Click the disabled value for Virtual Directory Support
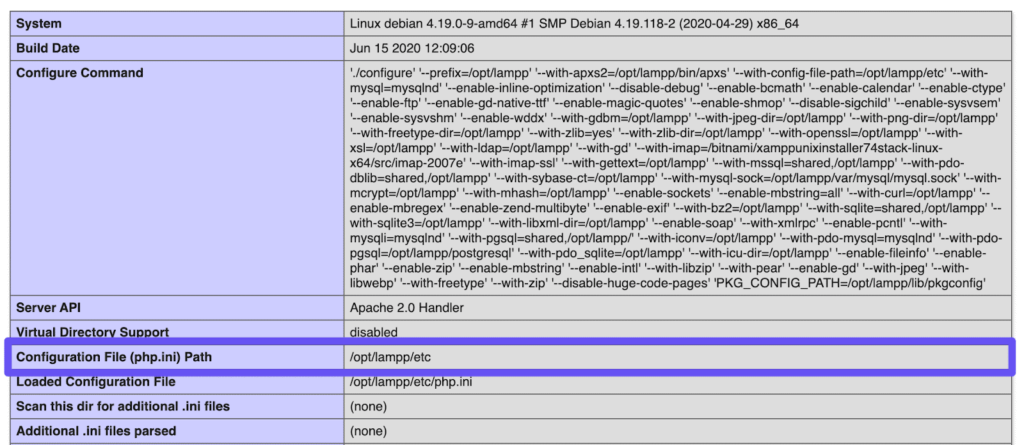The height and width of the screenshot is (445, 1024). pos(374,332)
